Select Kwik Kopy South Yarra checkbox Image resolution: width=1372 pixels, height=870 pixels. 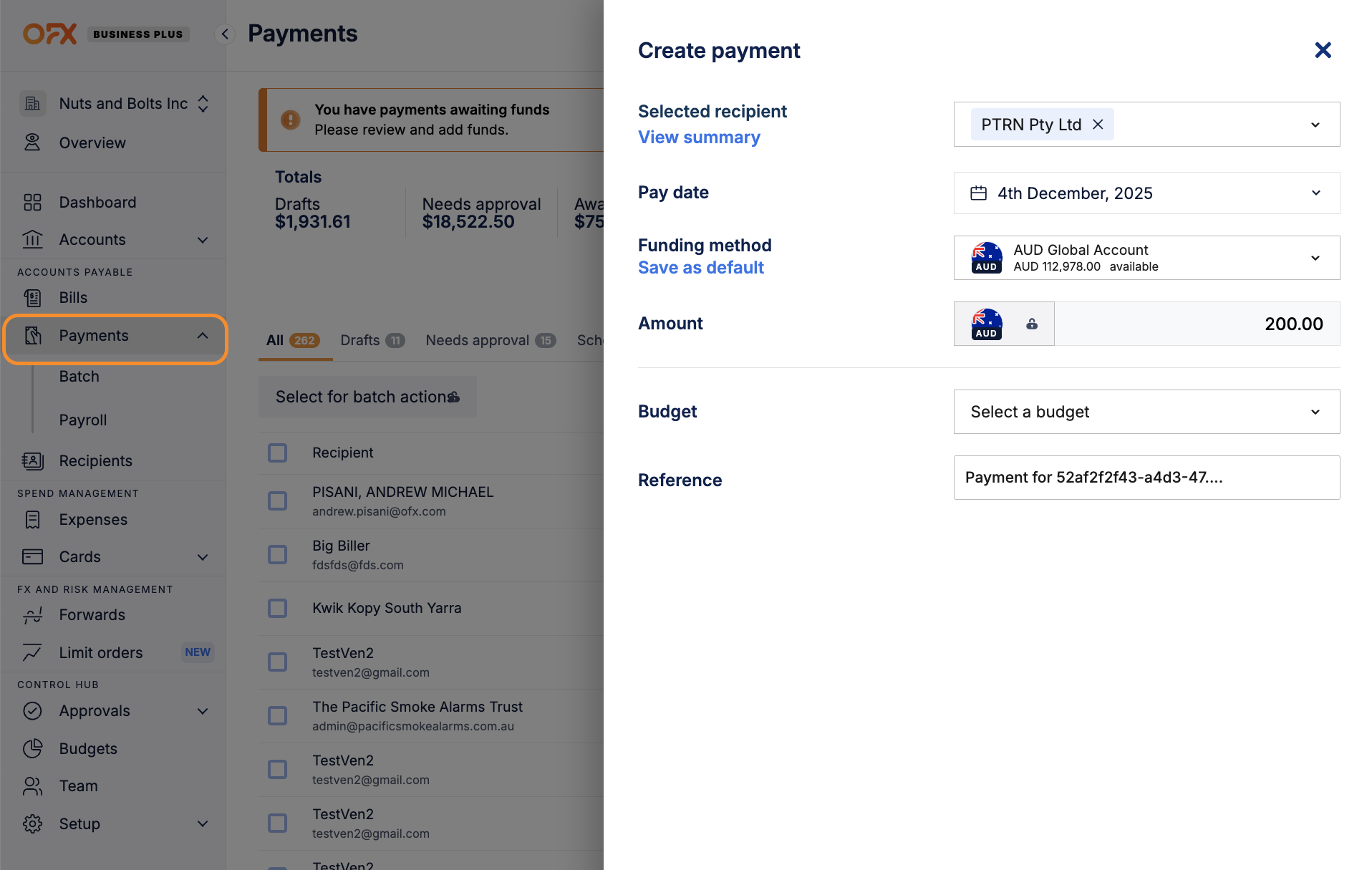[x=277, y=609]
